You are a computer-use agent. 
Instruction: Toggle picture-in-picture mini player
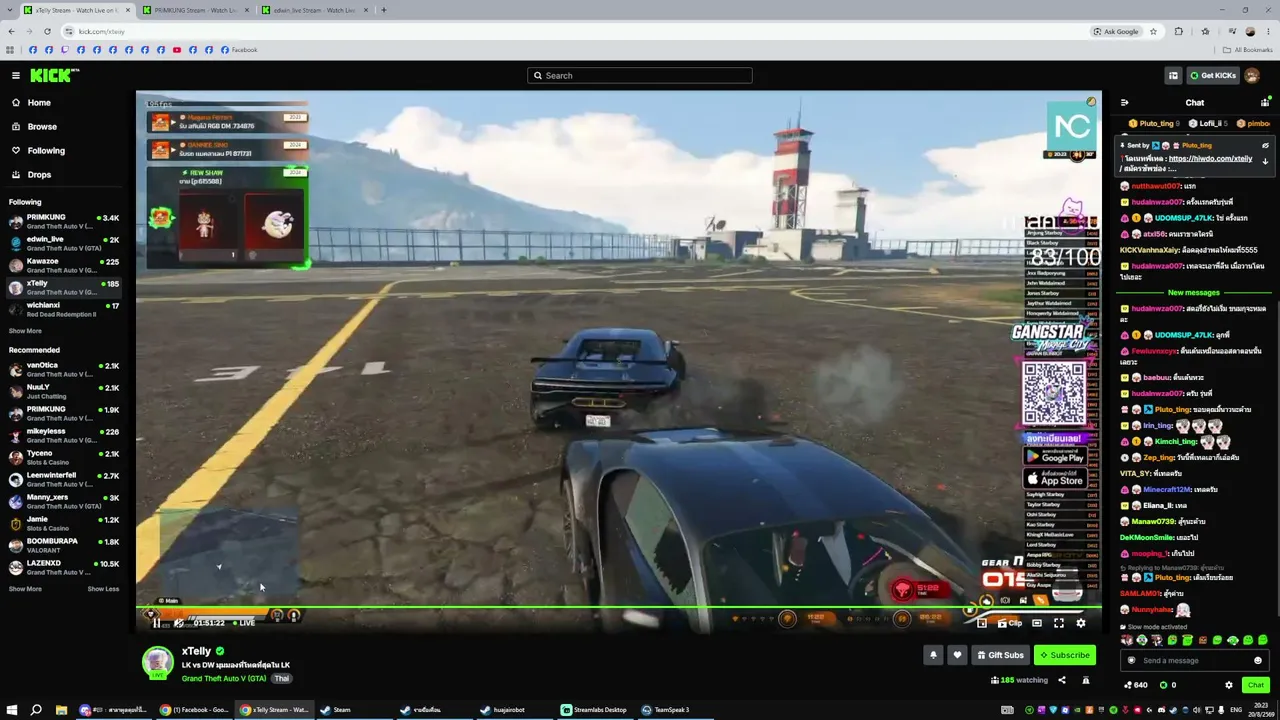coord(982,623)
